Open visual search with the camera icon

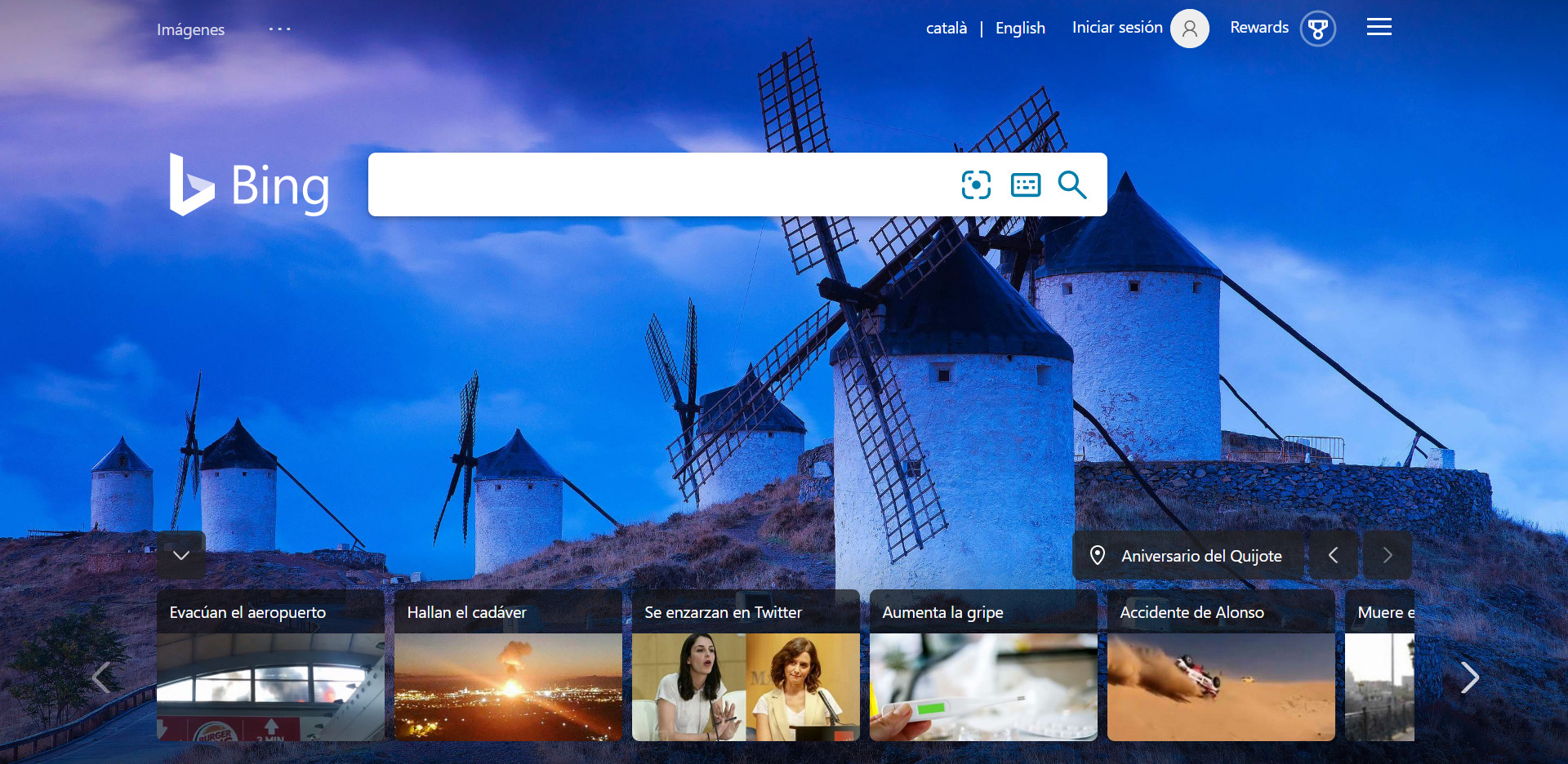click(x=975, y=184)
